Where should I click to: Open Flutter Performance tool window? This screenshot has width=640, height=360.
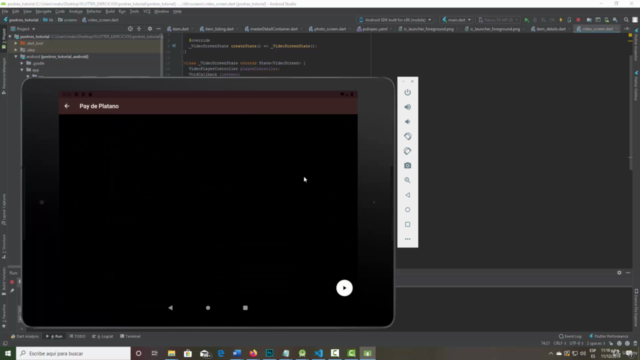[609, 336]
